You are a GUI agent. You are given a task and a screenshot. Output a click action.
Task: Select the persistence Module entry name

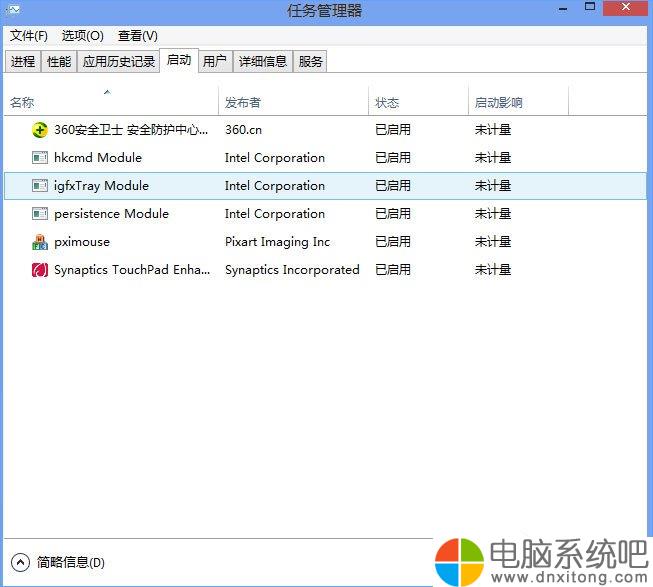(x=112, y=214)
